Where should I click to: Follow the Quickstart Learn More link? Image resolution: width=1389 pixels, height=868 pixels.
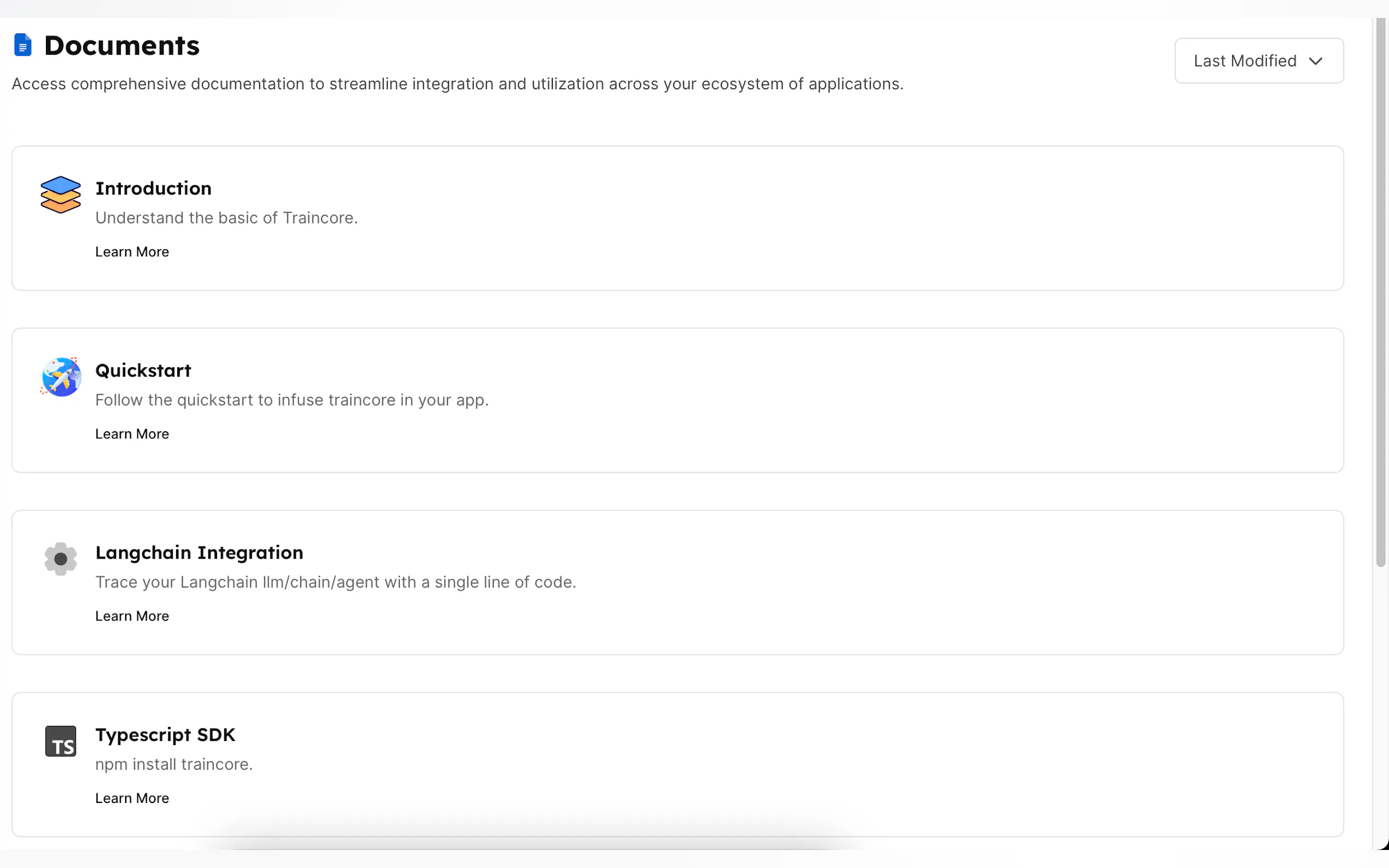pos(132,434)
